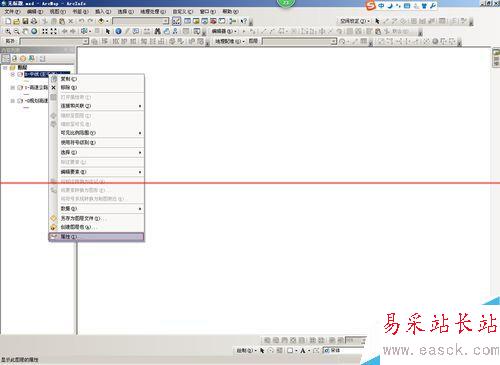Click the Full Extent globe icon
The width and height of the screenshot is (500, 365).
pyautogui.click(x=34, y=31)
